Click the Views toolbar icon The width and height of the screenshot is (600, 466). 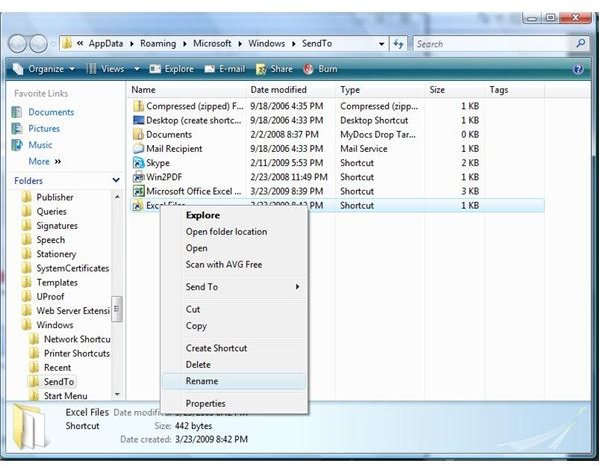point(91,69)
